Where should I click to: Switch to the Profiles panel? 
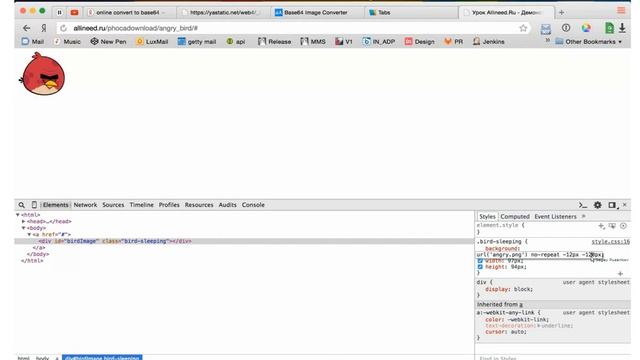pos(169,205)
